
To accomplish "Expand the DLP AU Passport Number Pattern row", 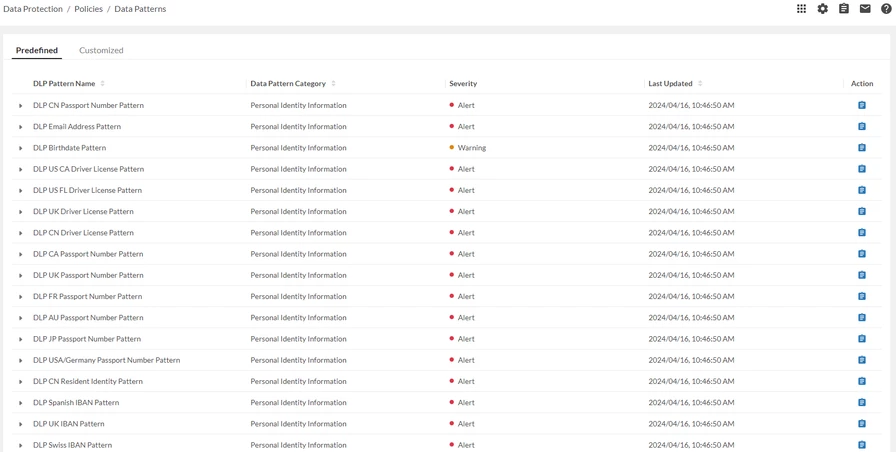I will [x=21, y=318].
